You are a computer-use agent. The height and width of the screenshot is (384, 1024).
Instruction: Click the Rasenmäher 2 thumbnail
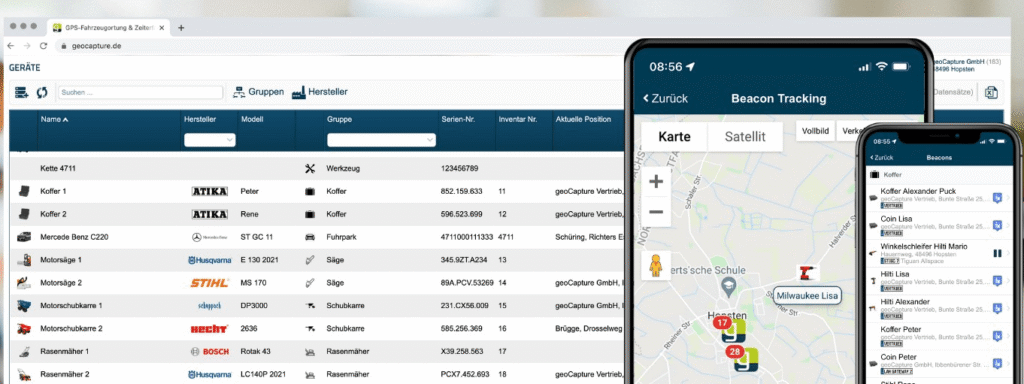coord(24,375)
